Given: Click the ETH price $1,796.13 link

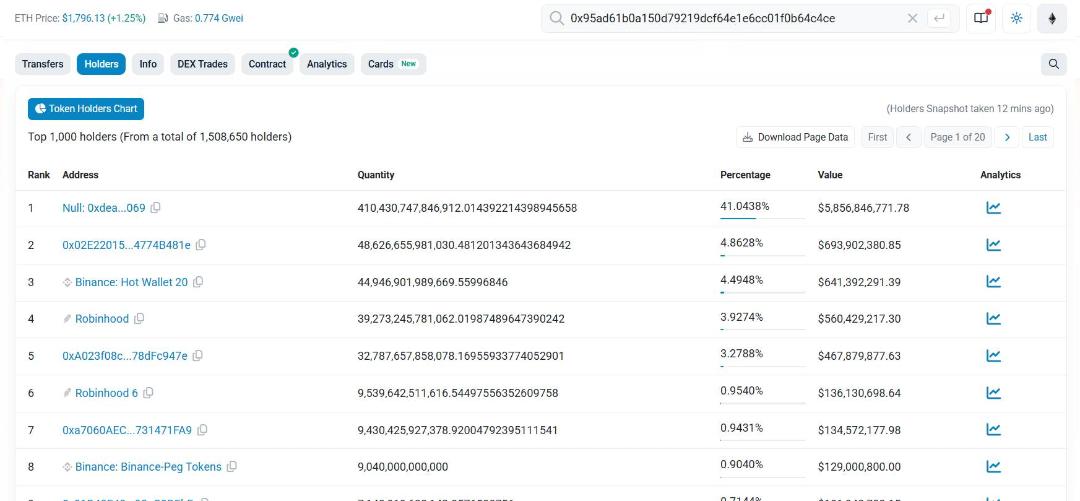Looking at the screenshot, I should pos(103,19).
